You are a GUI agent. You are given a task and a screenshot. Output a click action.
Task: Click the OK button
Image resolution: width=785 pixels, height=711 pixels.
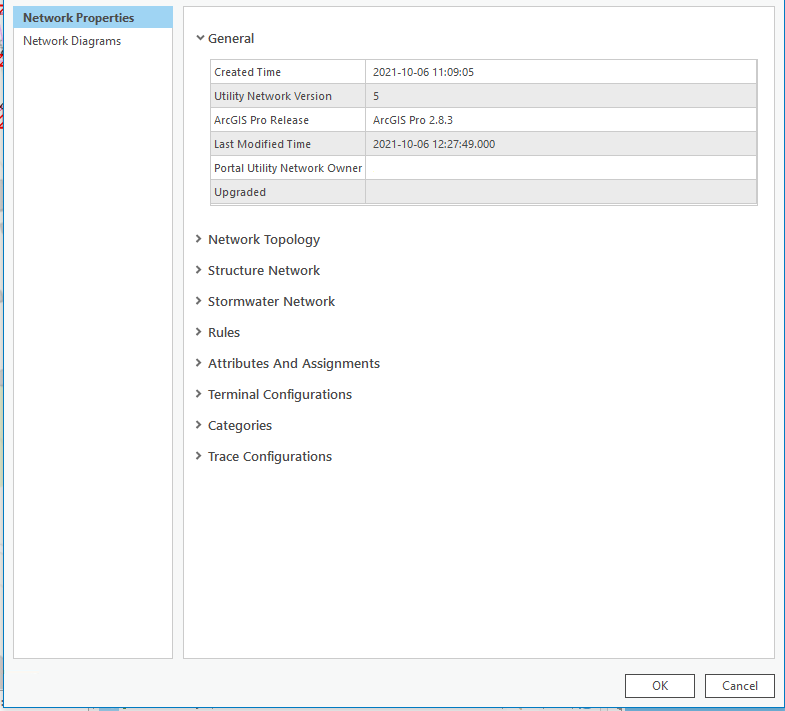click(x=660, y=685)
